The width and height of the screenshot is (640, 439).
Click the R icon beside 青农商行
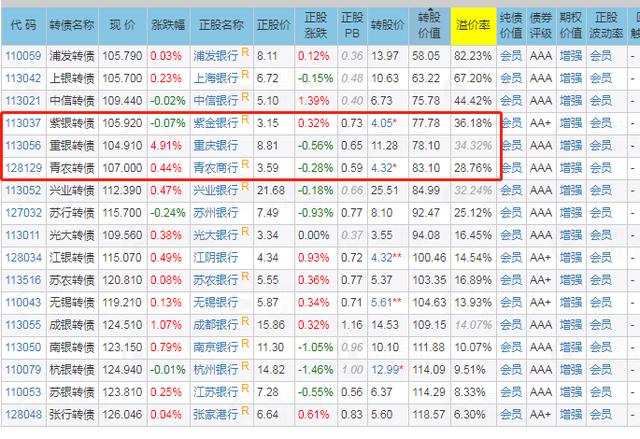245,164
